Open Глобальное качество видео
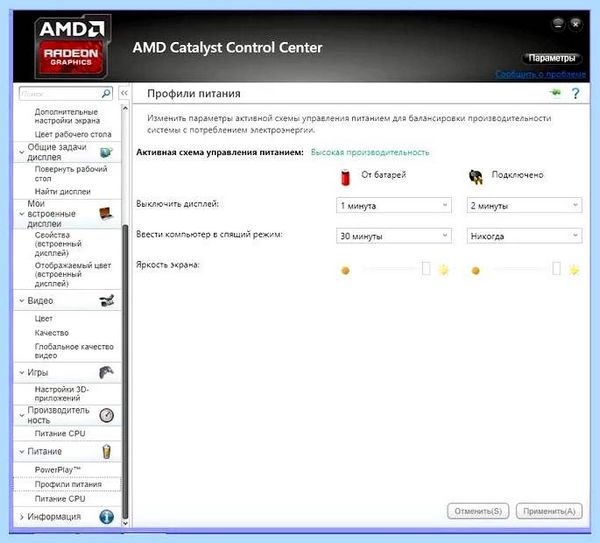600x543 pixels. tap(74, 351)
